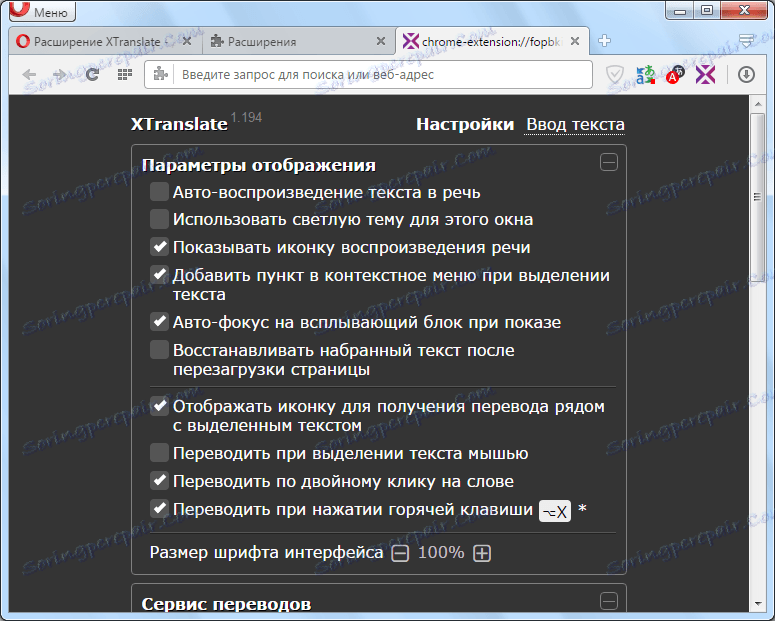Viewport: 775px width, 621px height.
Task: Click the version number 1.194
Action: 246,118
